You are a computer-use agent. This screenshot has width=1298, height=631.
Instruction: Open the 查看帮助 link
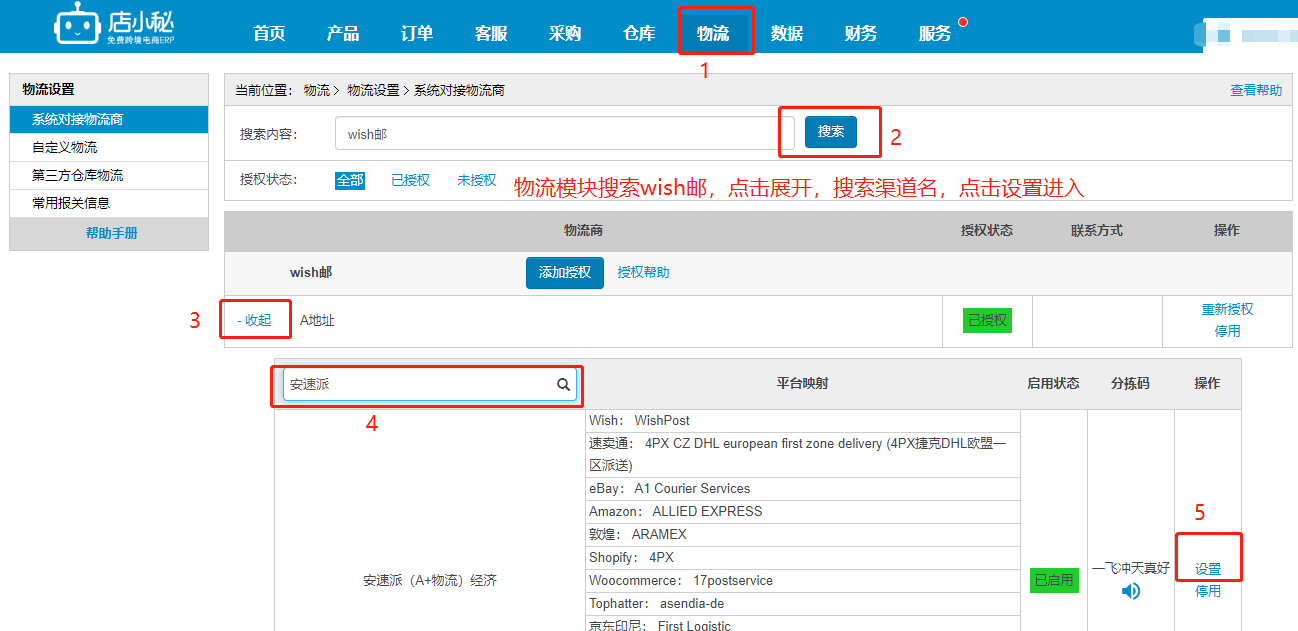(x=1256, y=90)
